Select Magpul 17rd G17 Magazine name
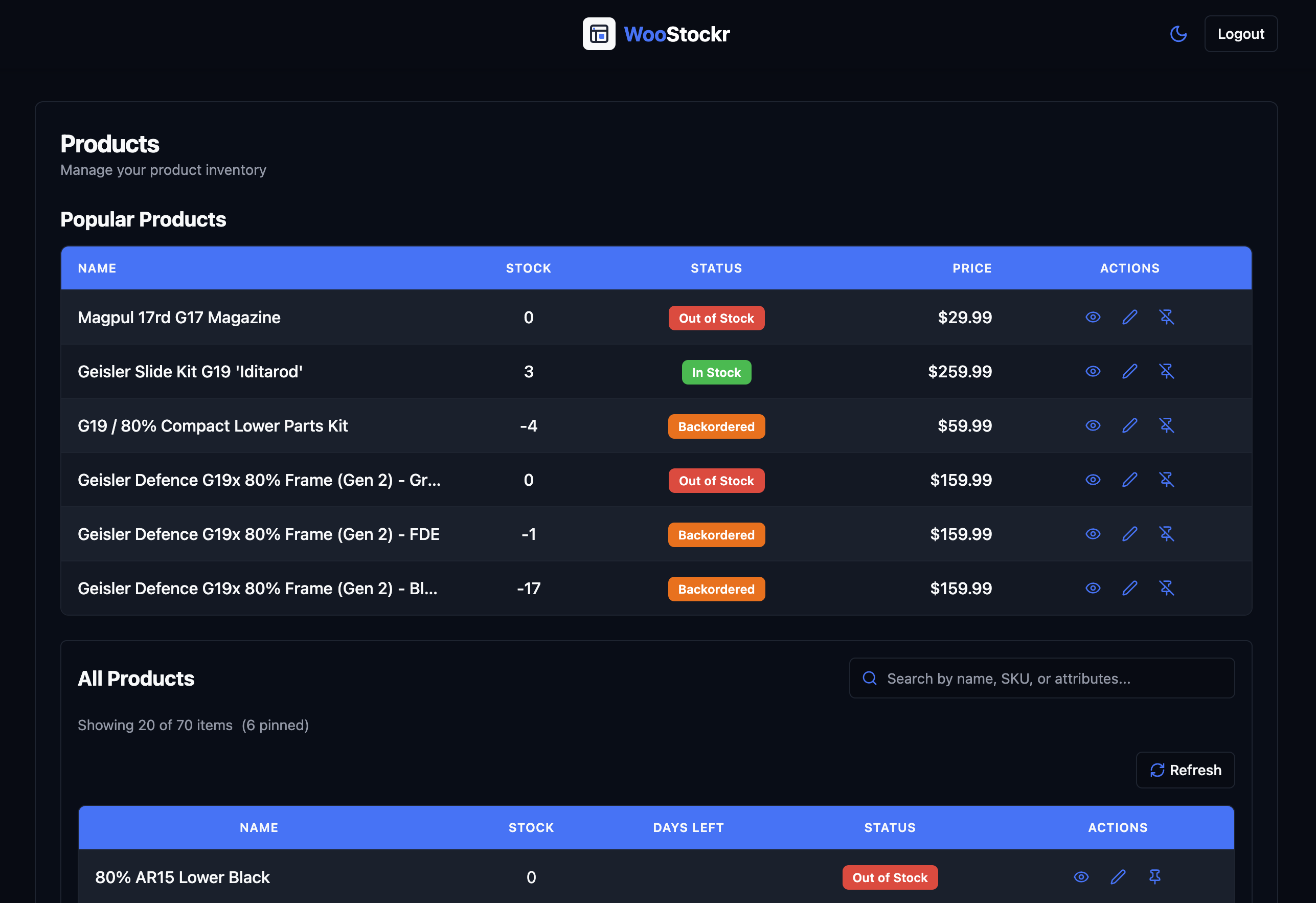Image resolution: width=1316 pixels, height=903 pixels. [x=179, y=317]
